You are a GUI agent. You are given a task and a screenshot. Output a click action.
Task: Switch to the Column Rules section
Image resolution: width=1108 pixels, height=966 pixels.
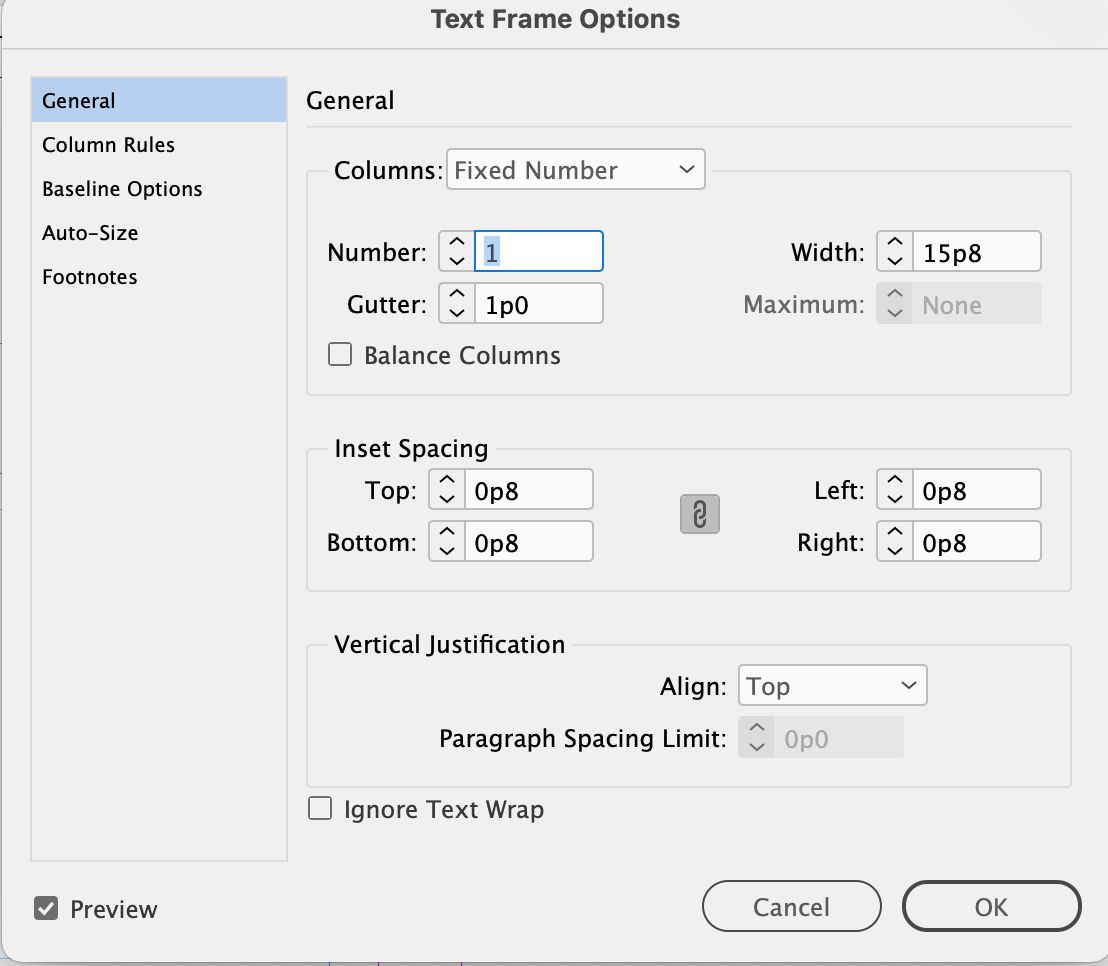pyautogui.click(x=108, y=145)
